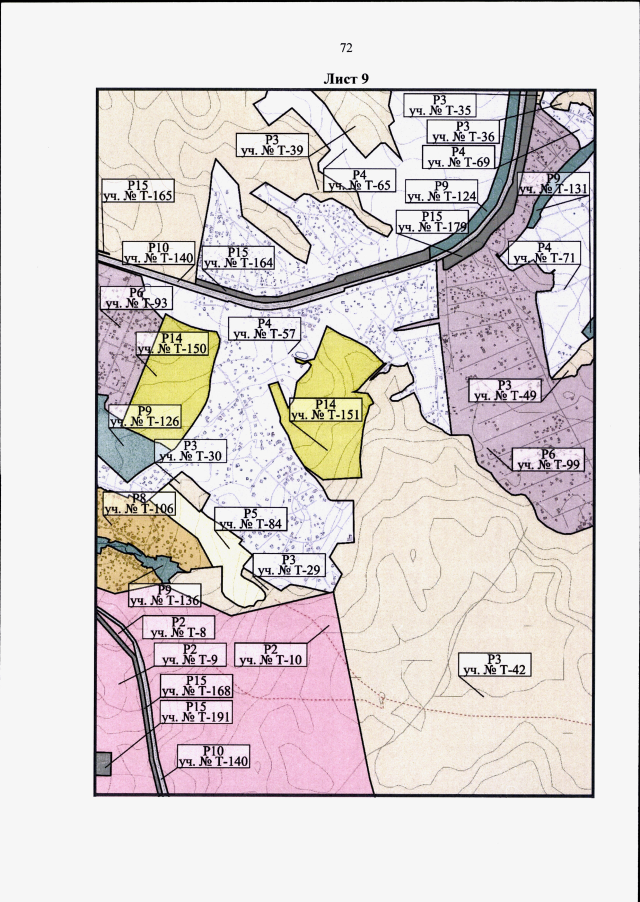The width and height of the screenshot is (640, 902).
Task: Select the P5 'уч. № Т-84' label
Action: tap(249, 523)
